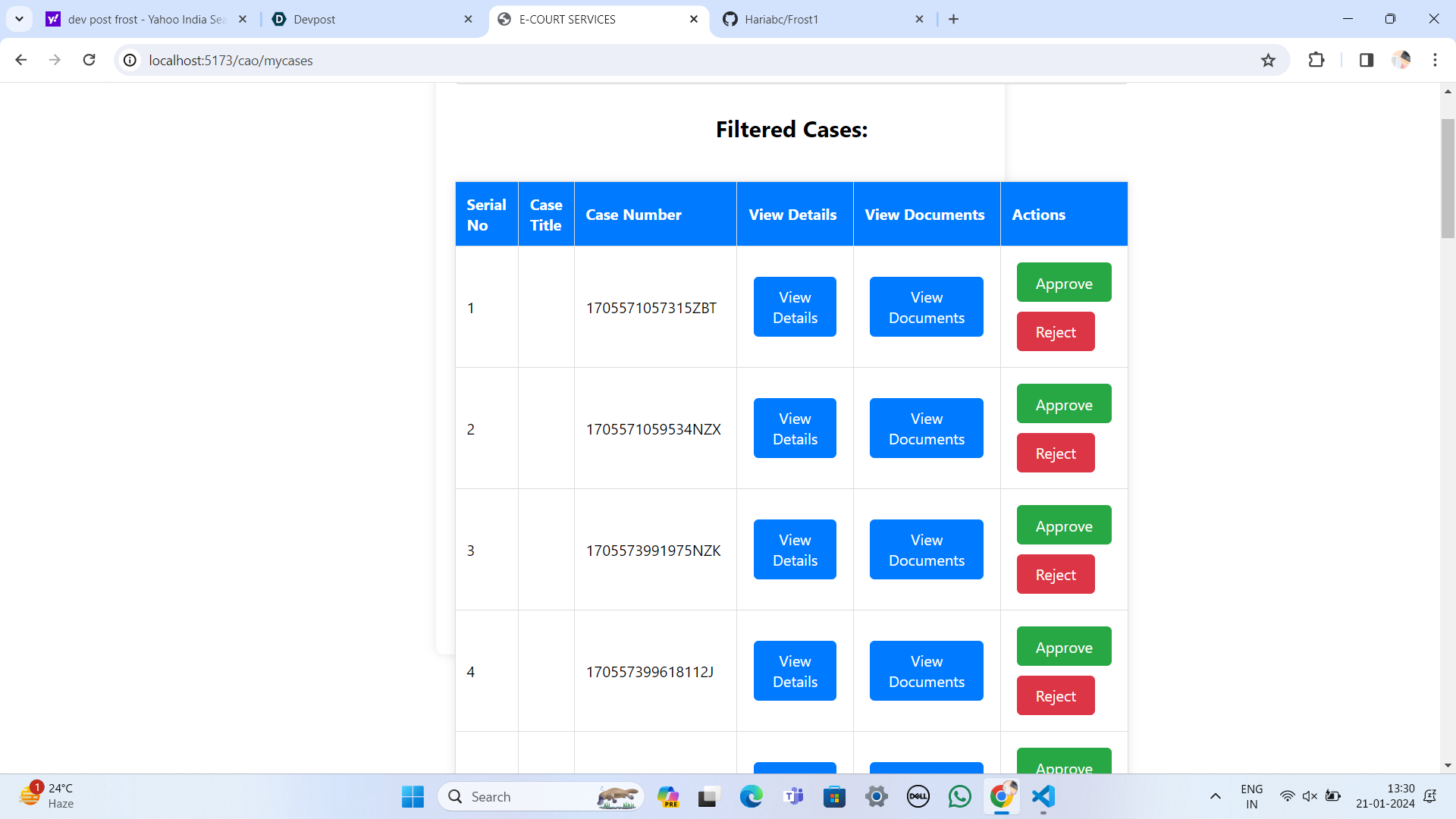Click the page's vertical scrollbar thumb
1456x819 pixels.
click(1447, 178)
